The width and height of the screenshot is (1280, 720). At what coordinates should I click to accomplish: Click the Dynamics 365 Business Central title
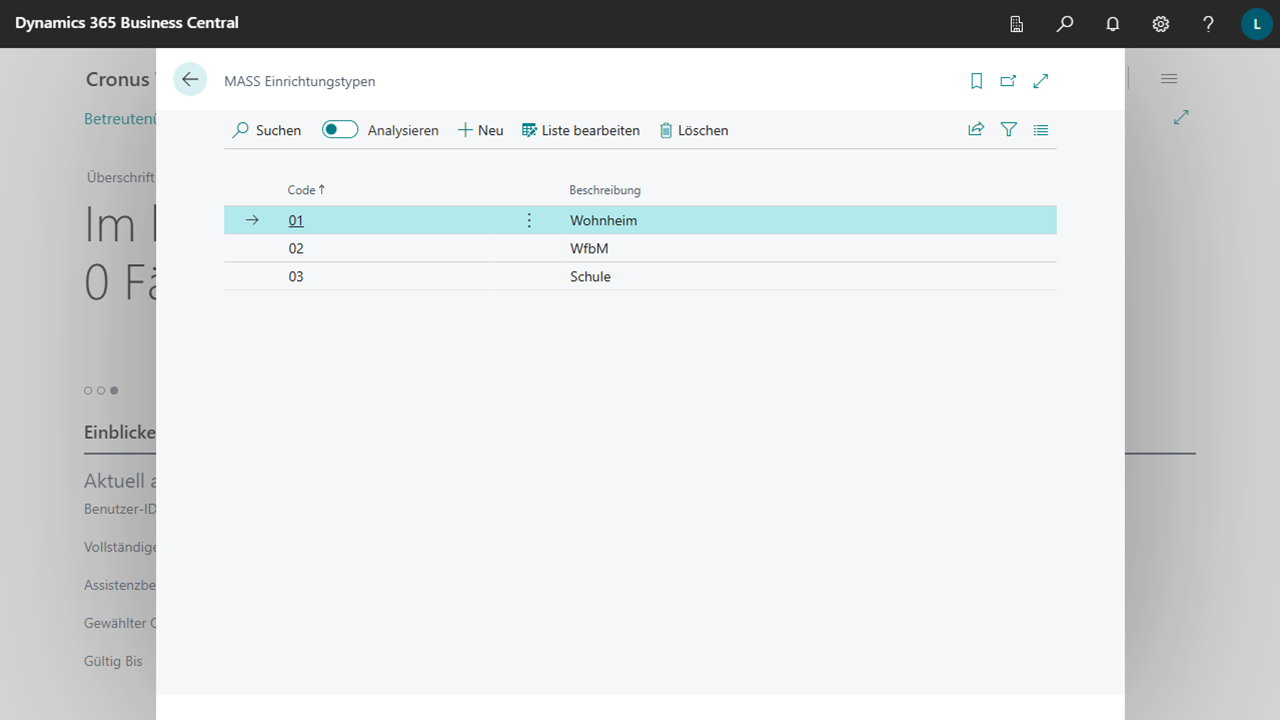[127, 23]
